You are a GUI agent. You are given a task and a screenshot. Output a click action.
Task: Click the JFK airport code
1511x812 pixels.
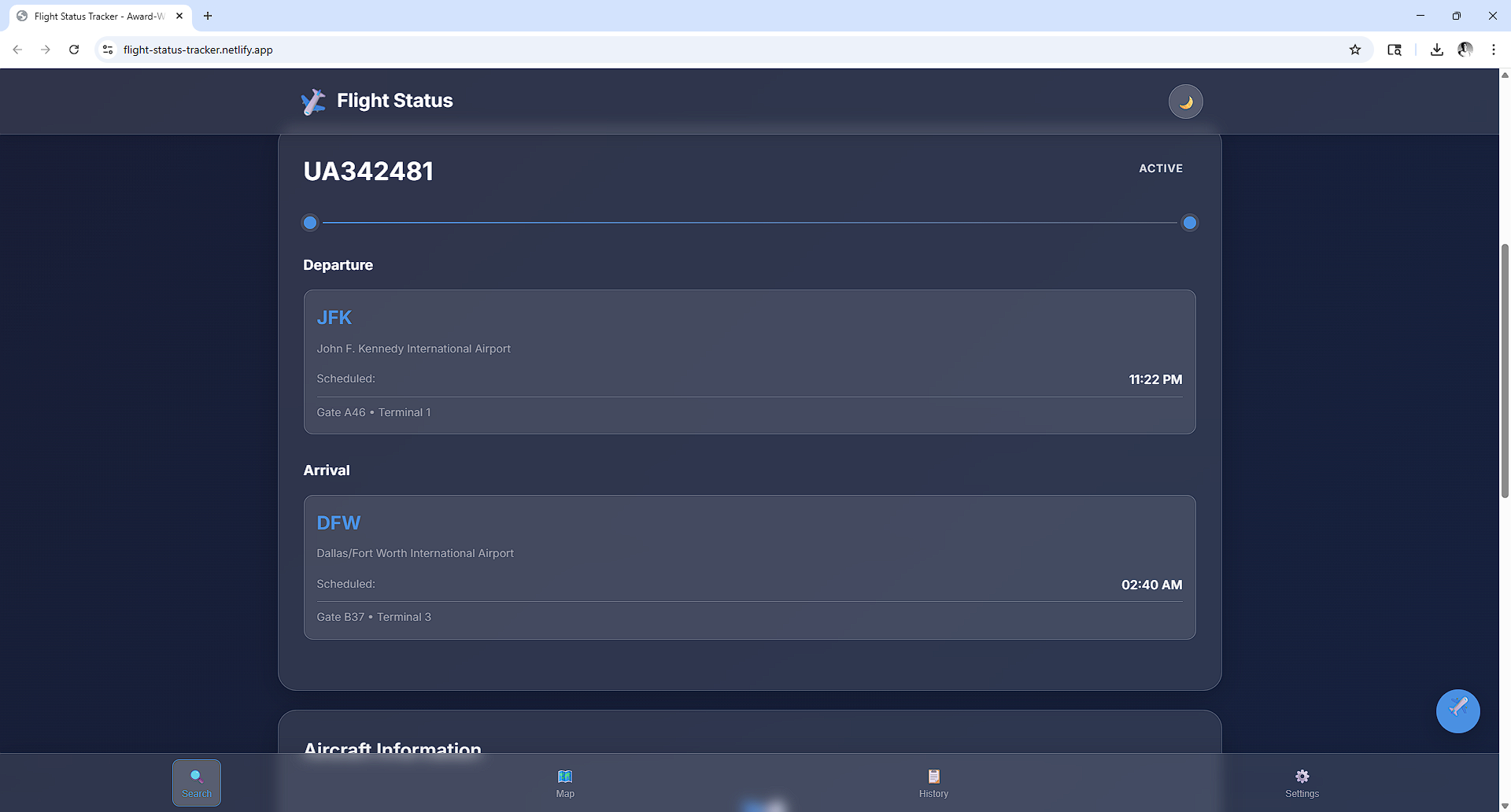point(334,318)
